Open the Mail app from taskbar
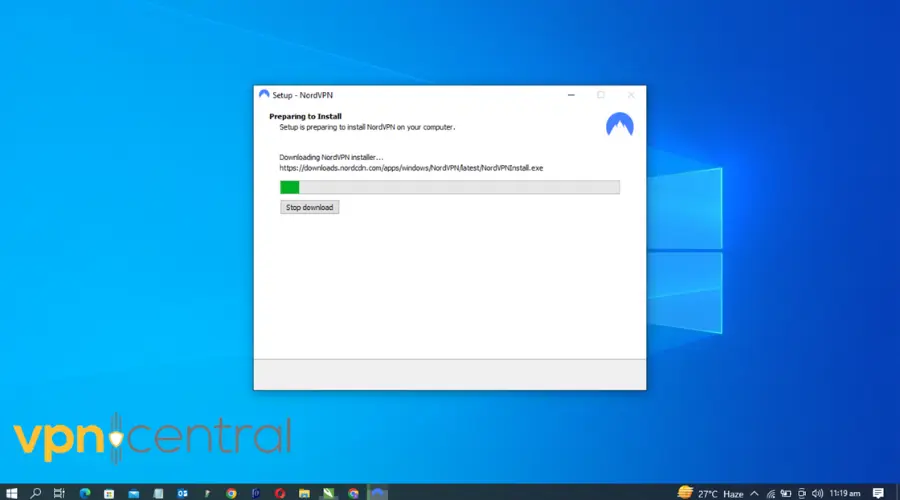Image resolution: width=900 pixels, height=500 pixels. tap(134, 493)
